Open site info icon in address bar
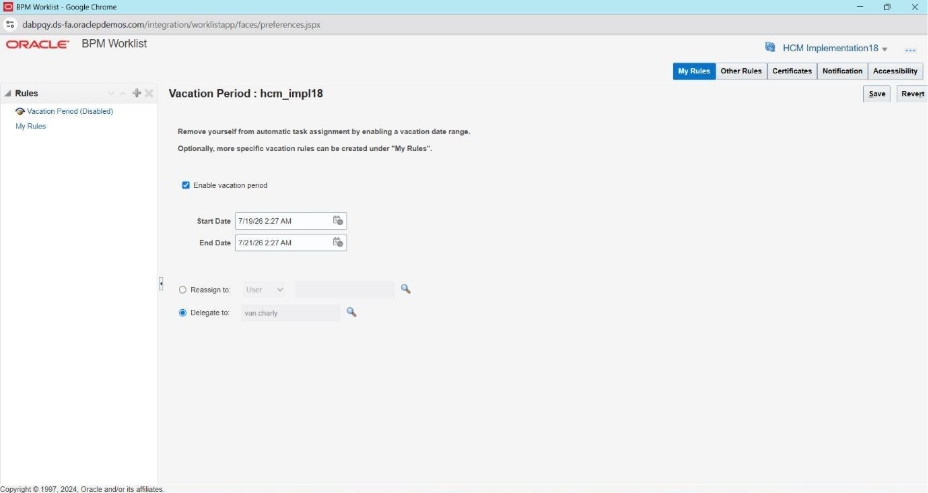Image resolution: width=928 pixels, height=493 pixels. click(x=10, y=25)
